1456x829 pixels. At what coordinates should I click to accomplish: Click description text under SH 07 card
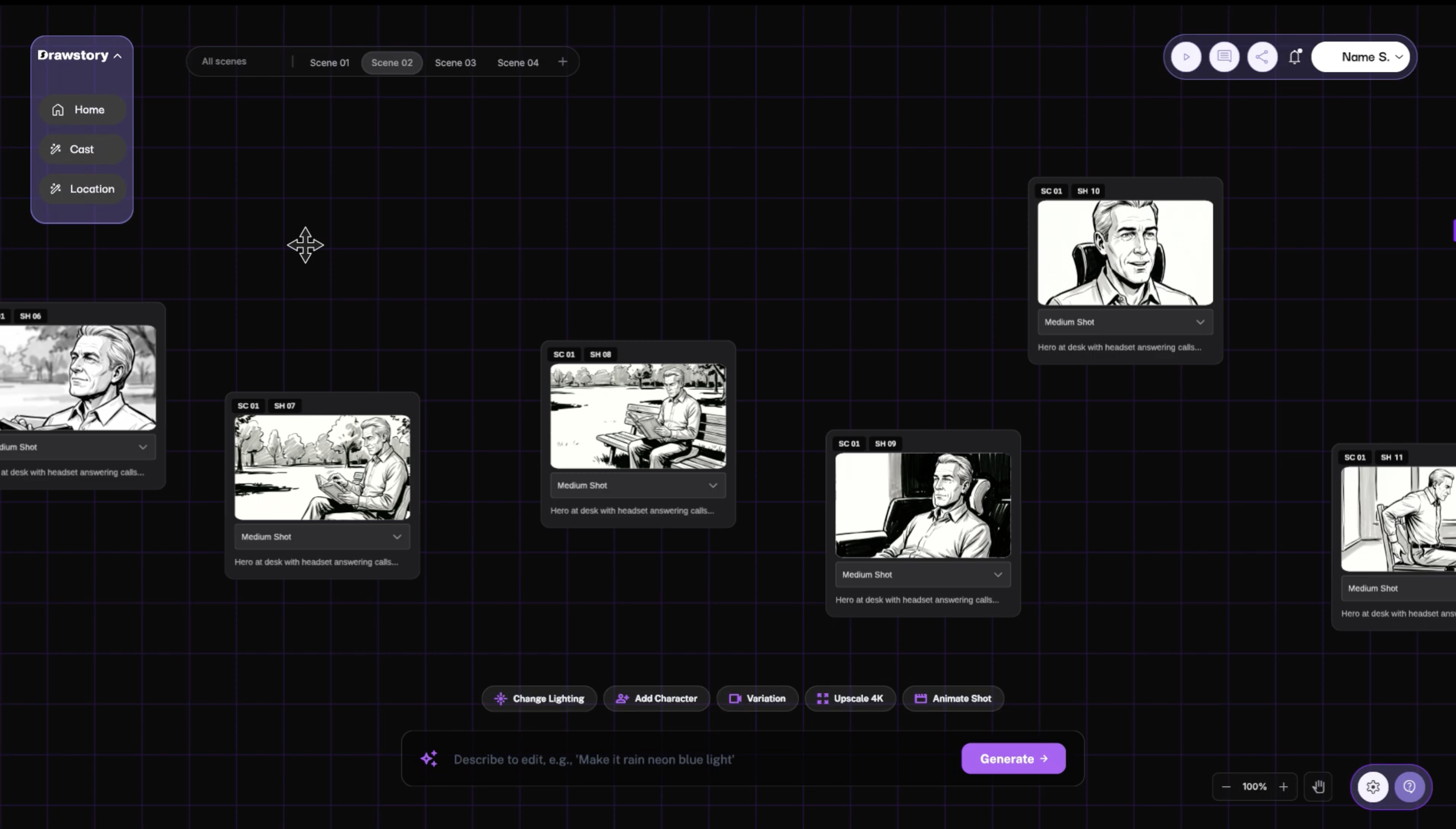316,562
